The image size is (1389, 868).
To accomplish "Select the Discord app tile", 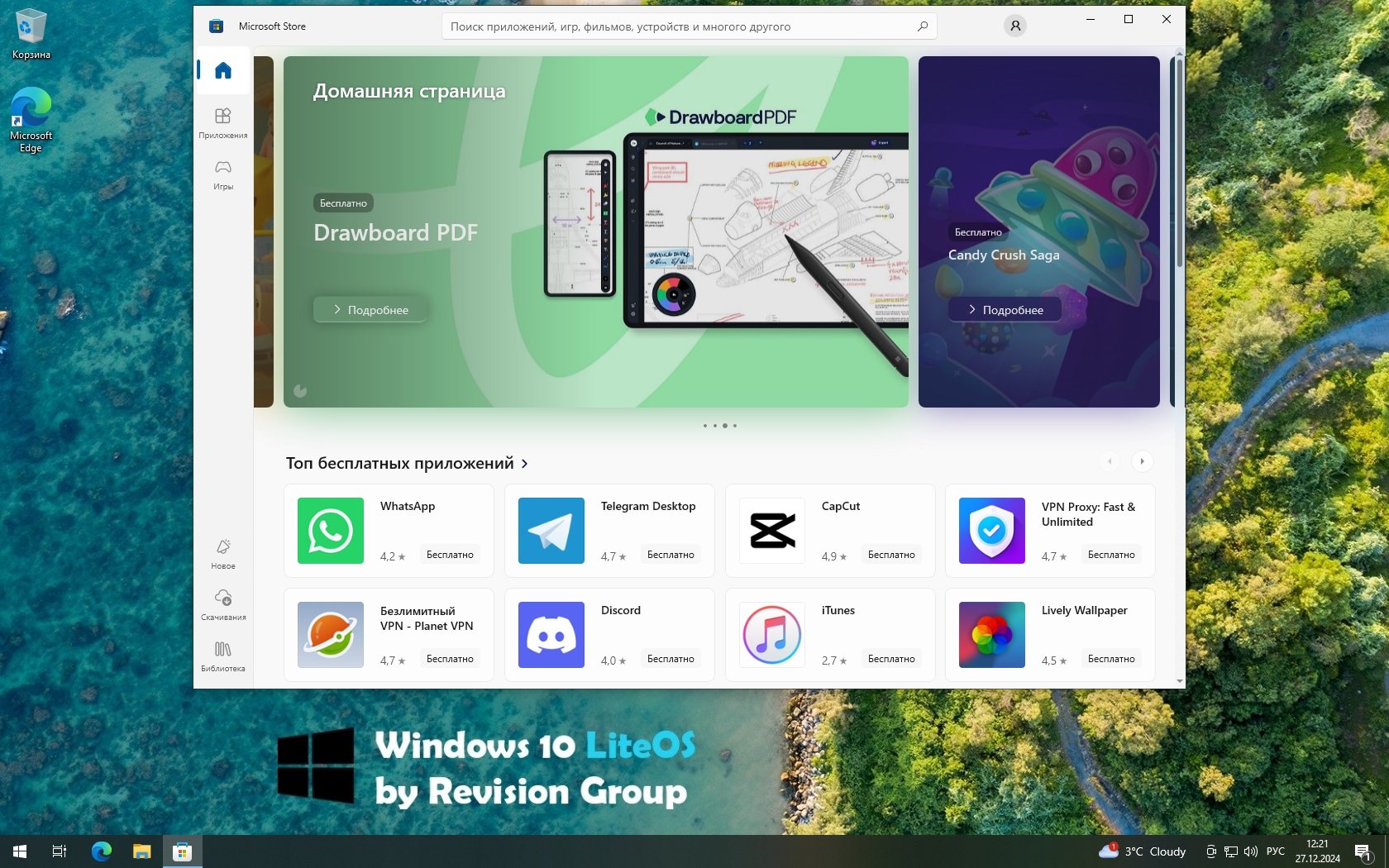I will (609, 635).
